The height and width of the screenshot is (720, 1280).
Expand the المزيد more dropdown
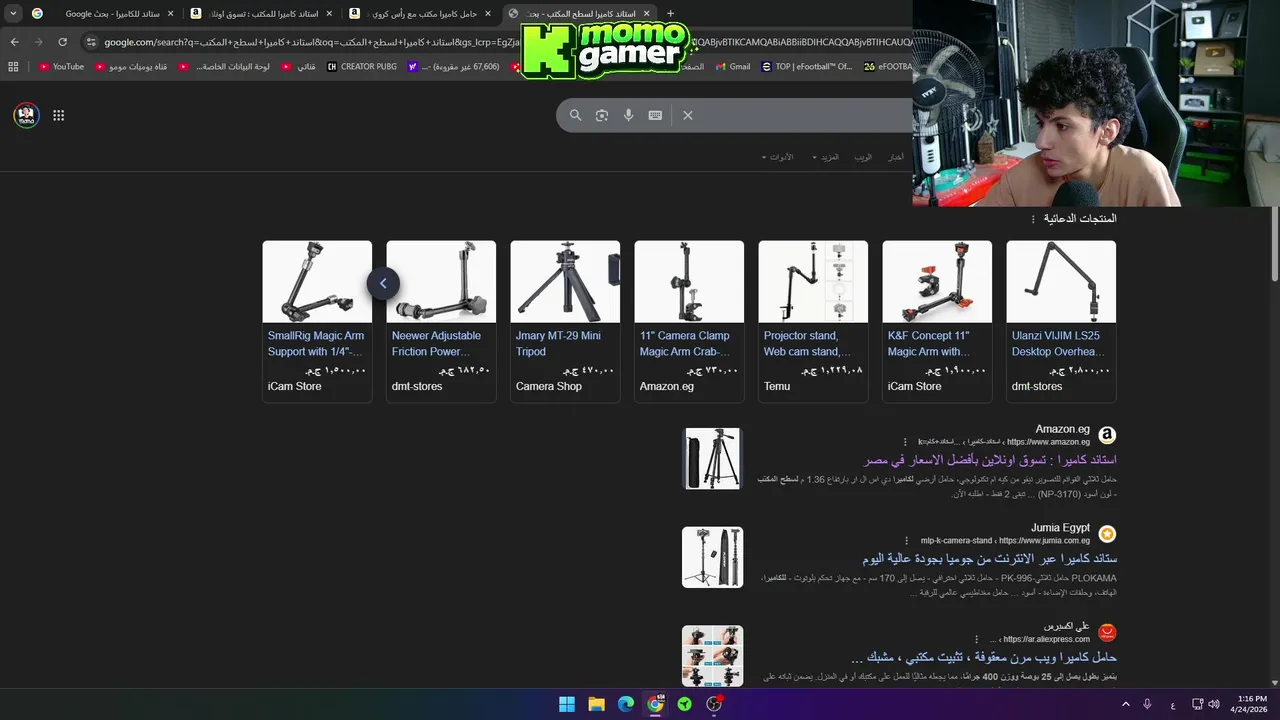(x=826, y=157)
